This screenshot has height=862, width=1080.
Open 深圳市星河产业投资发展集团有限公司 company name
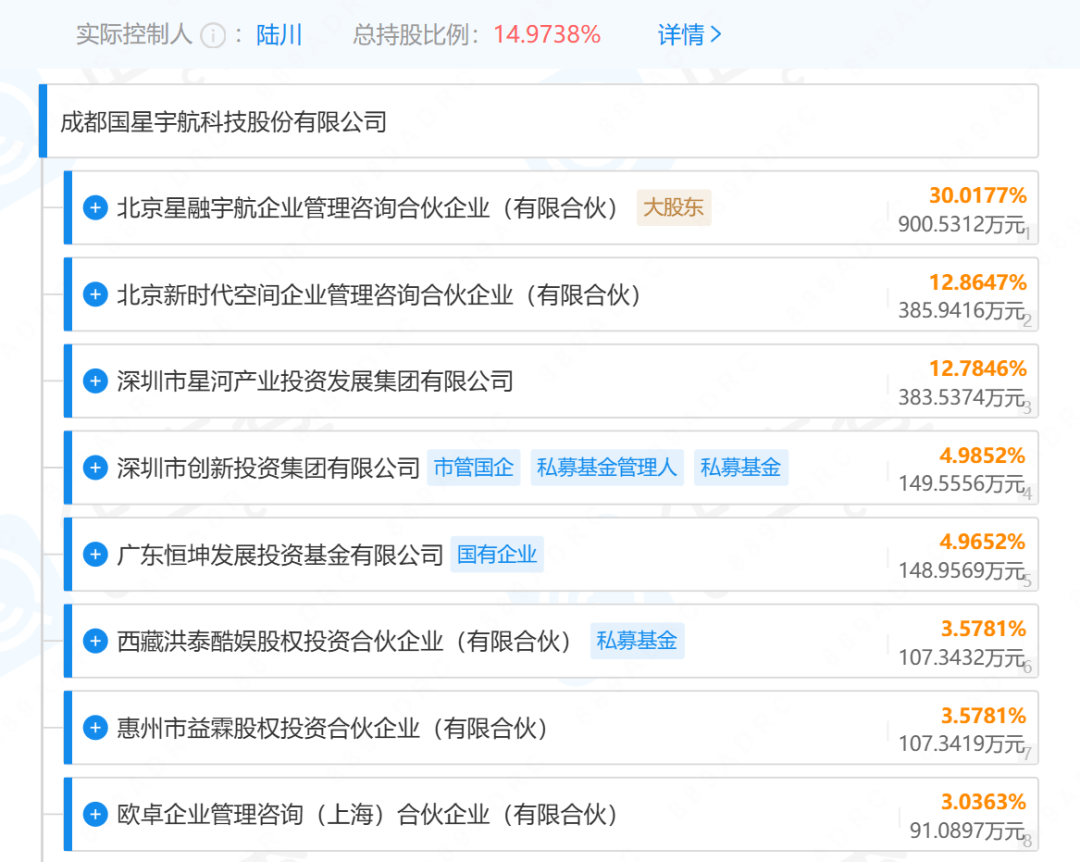click(x=315, y=381)
